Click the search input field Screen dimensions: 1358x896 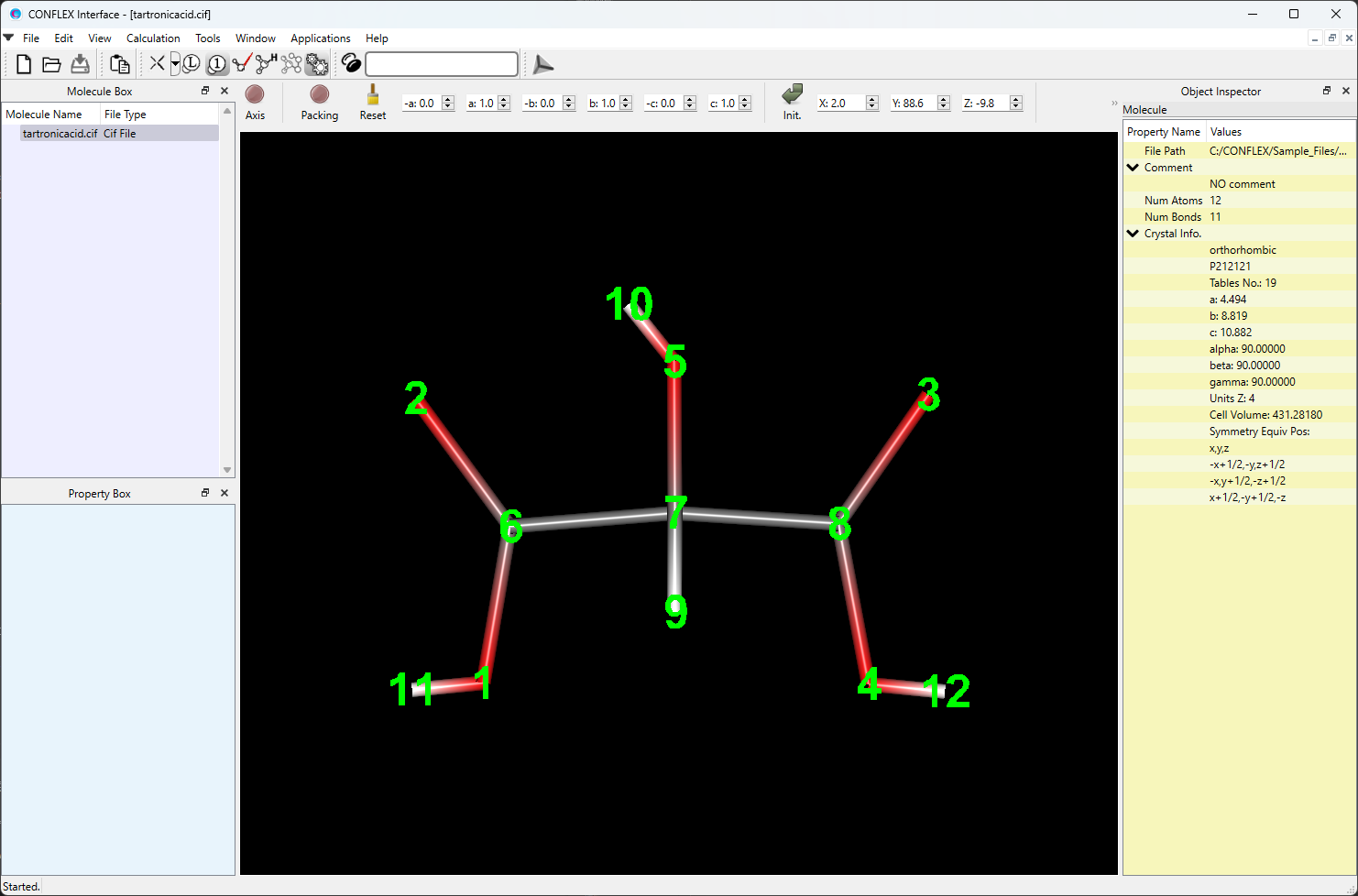click(441, 64)
